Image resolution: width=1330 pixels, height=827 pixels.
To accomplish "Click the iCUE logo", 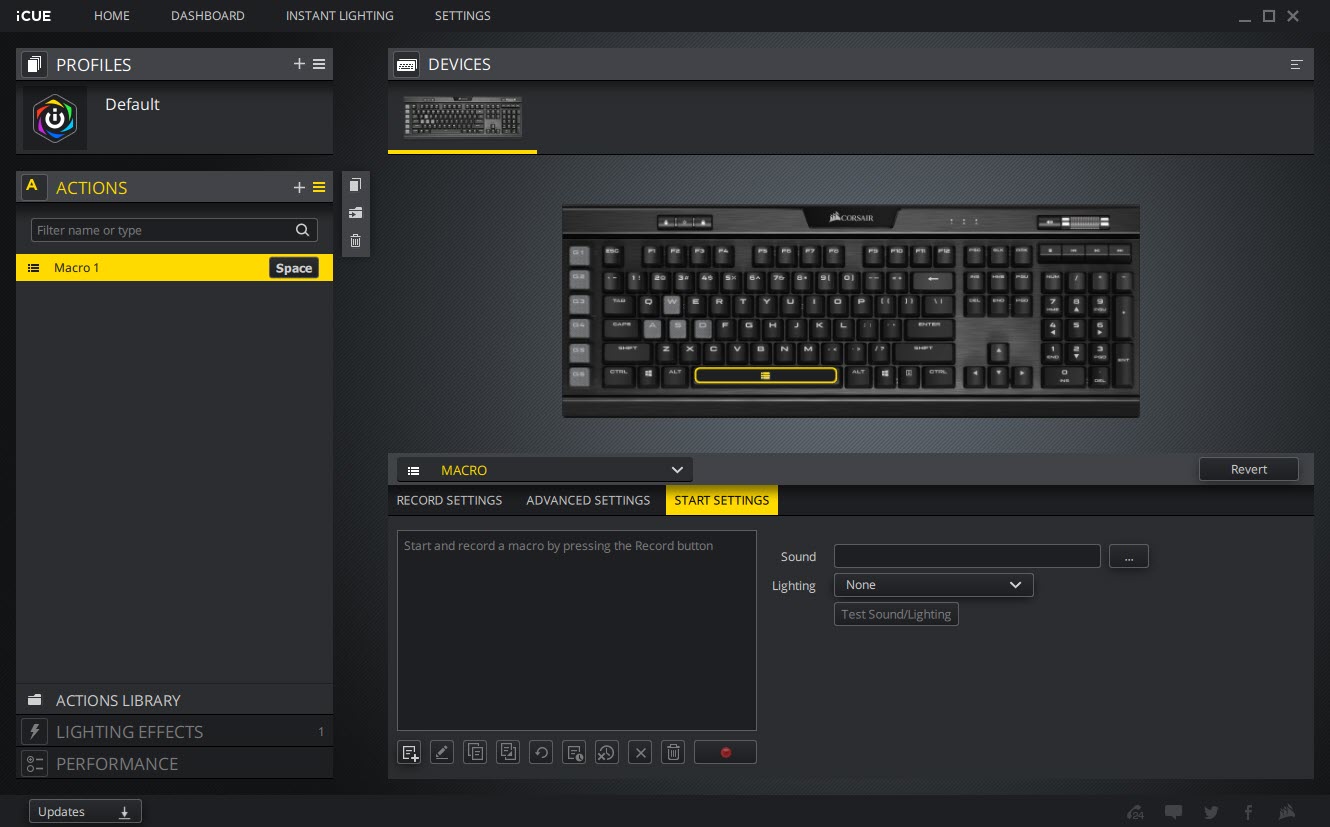I will pyautogui.click(x=34, y=16).
